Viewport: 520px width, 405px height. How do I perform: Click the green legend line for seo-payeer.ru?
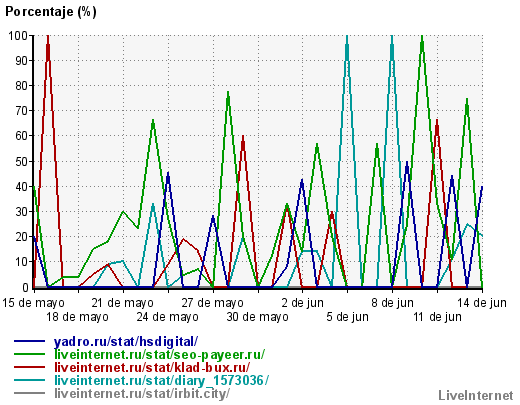coord(29,354)
